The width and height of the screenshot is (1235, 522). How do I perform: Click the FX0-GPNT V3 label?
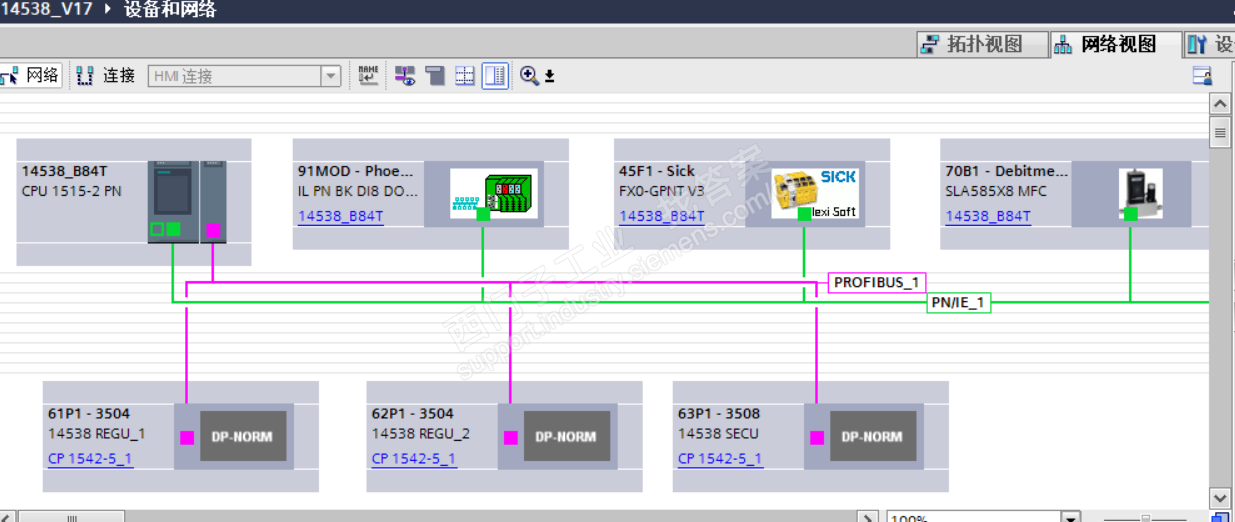click(x=662, y=191)
